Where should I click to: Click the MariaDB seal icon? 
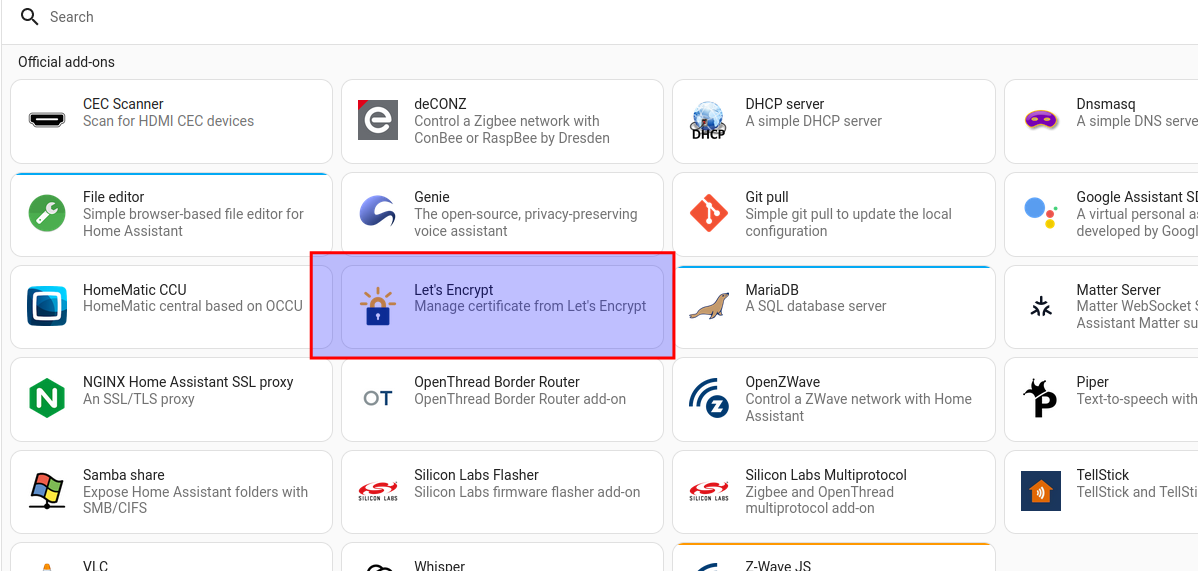(709, 307)
